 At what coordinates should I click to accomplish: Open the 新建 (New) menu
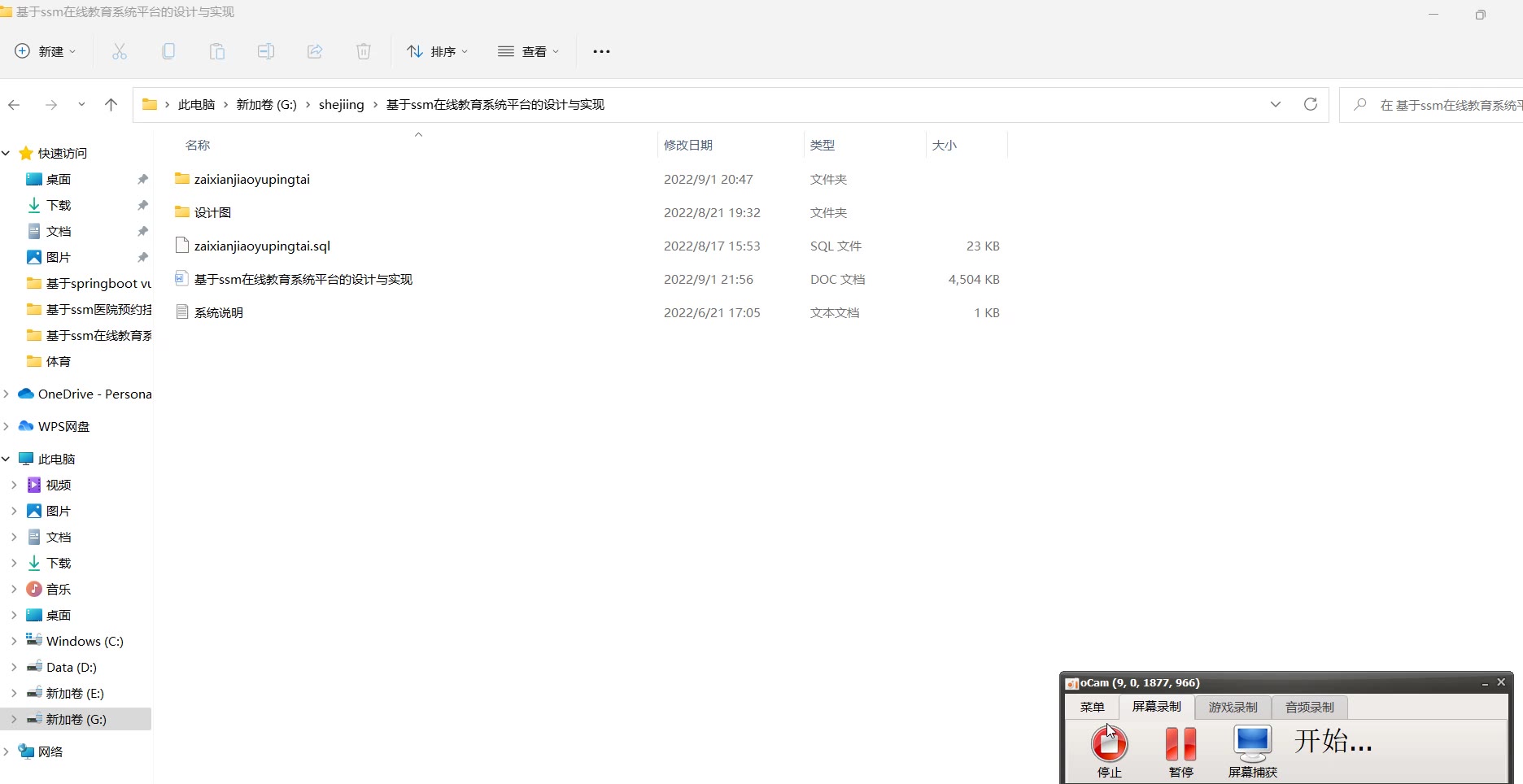click(46, 51)
